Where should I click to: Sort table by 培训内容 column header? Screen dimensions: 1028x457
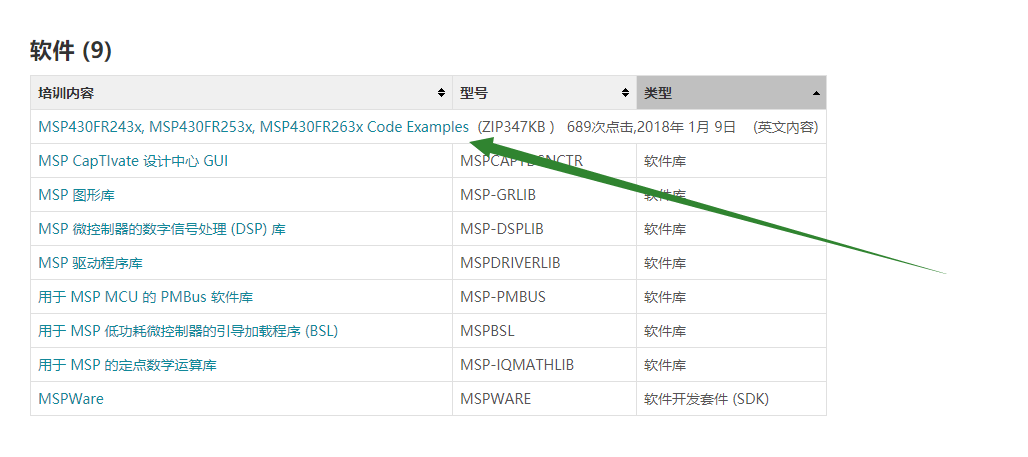coord(241,93)
